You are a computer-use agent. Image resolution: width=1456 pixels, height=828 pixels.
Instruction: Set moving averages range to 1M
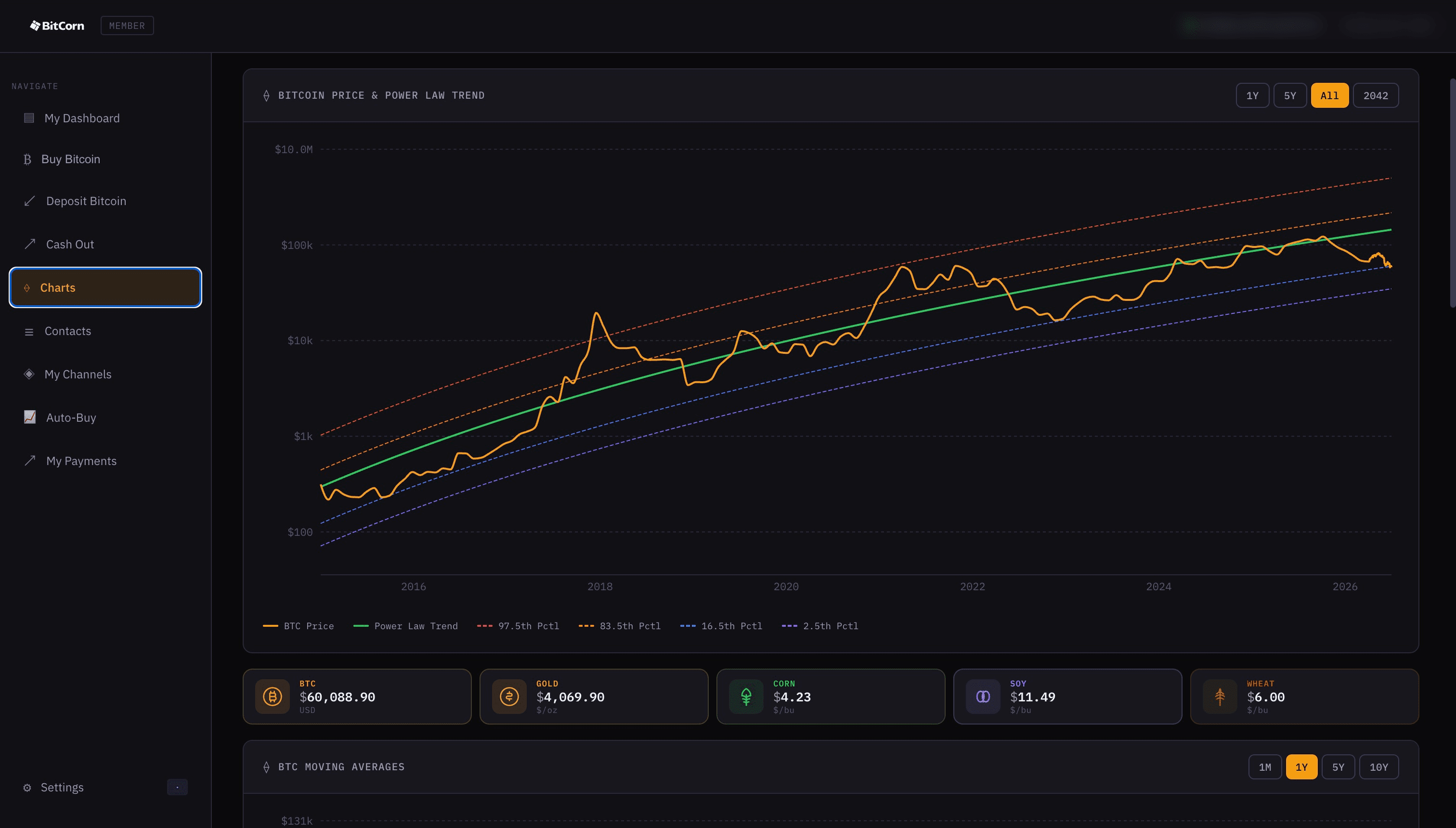tap(1265, 767)
